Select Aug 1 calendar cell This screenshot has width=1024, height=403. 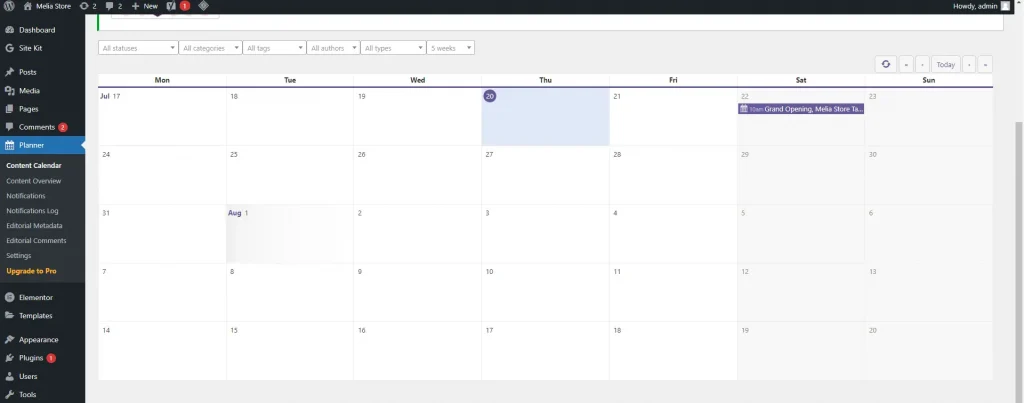point(290,234)
